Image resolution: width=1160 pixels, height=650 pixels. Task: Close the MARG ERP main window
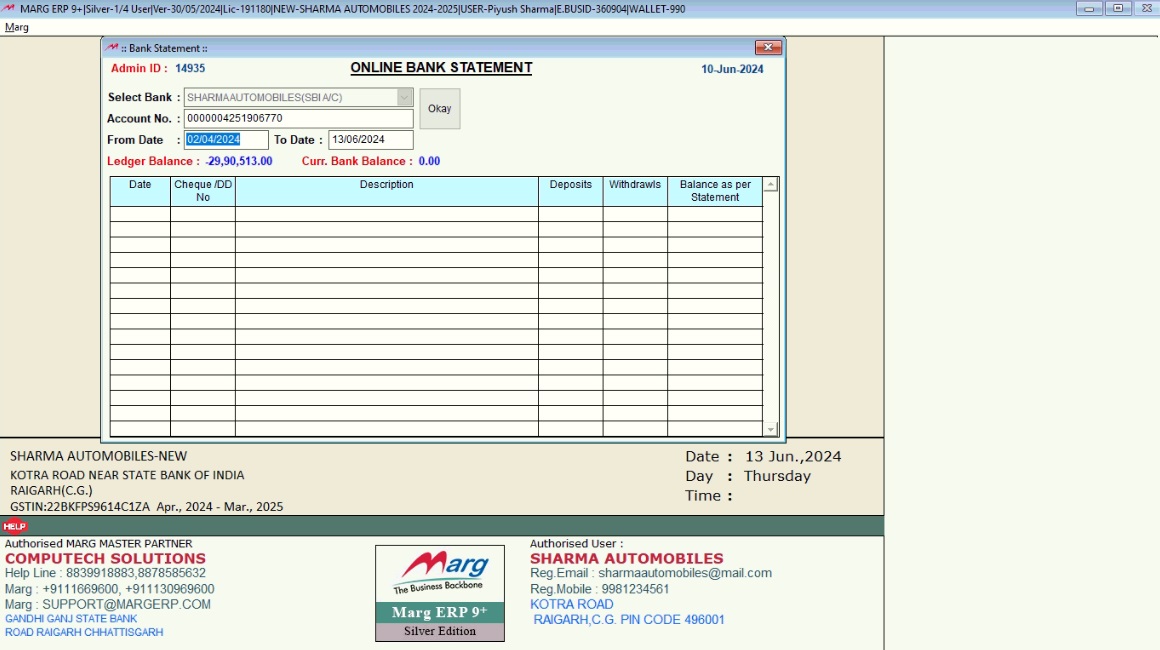(x=1147, y=9)
